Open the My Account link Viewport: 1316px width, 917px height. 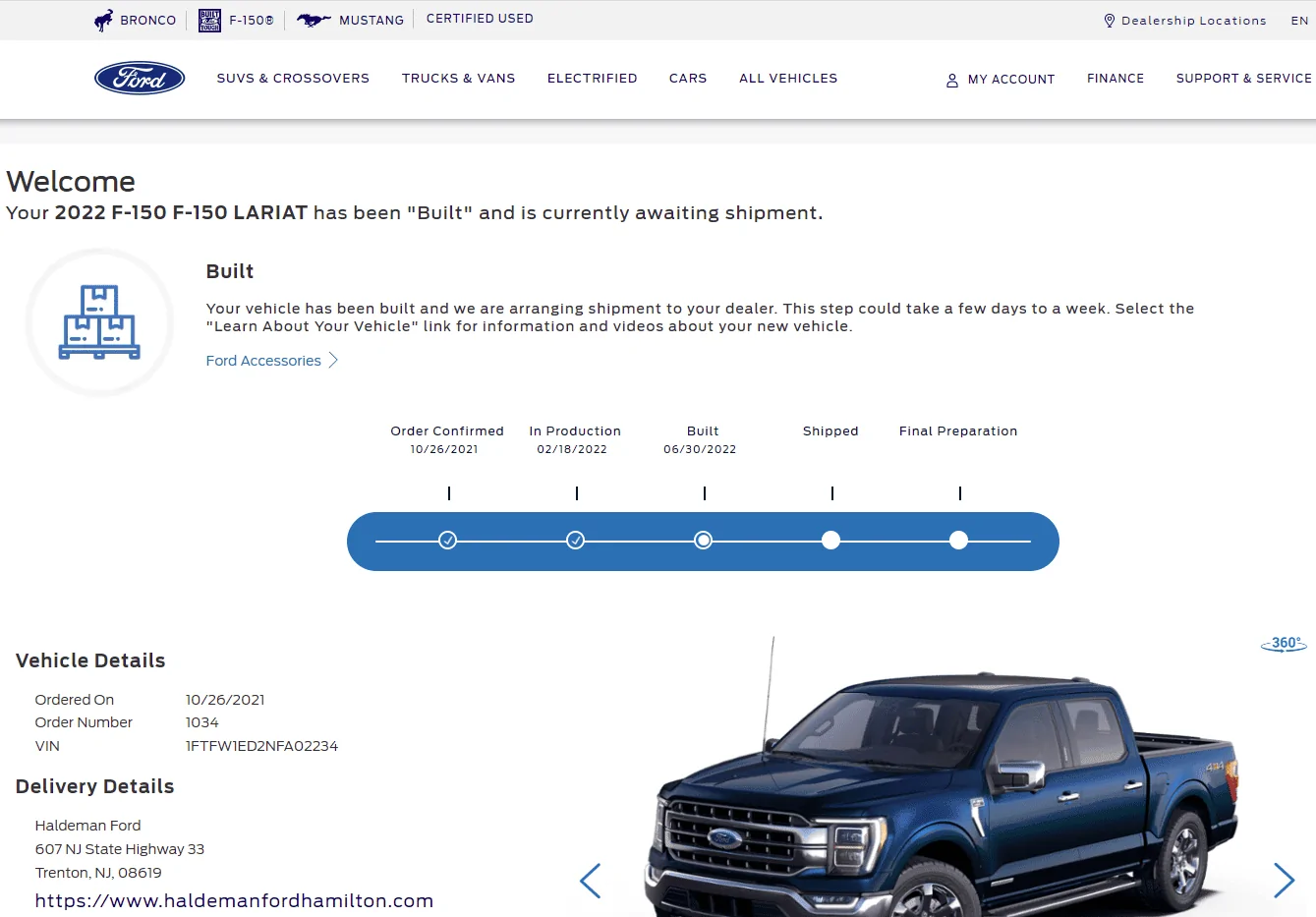1011,80
